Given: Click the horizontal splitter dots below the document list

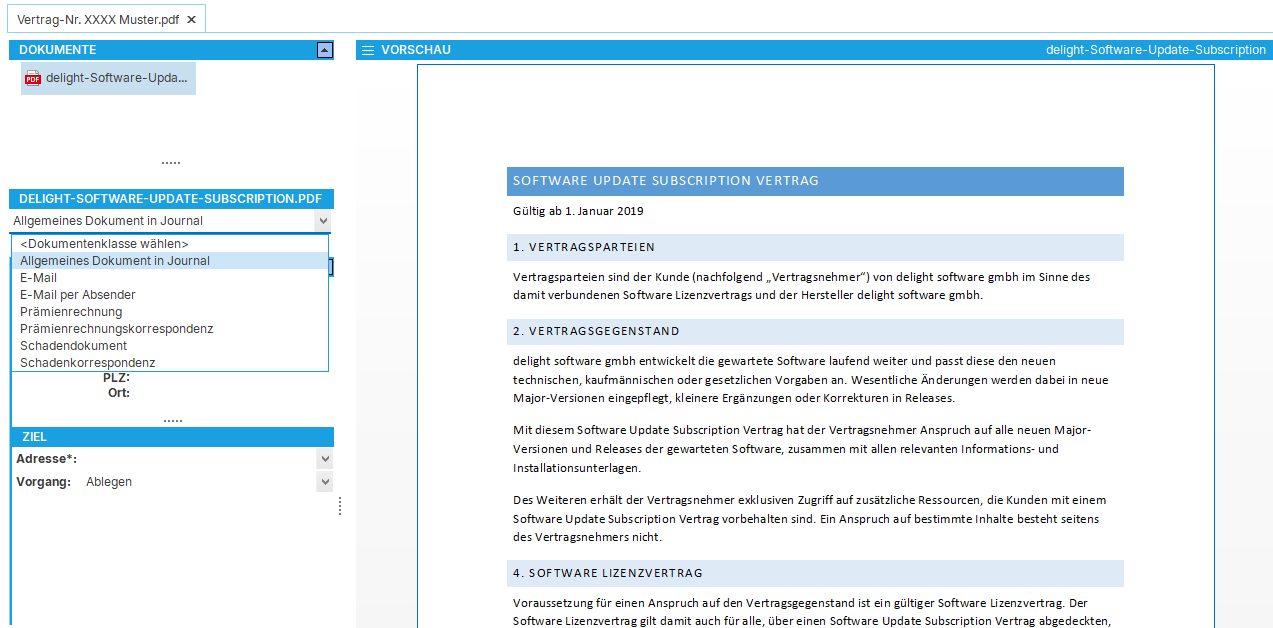Looking at the screenshot, I should pos(171,162).
